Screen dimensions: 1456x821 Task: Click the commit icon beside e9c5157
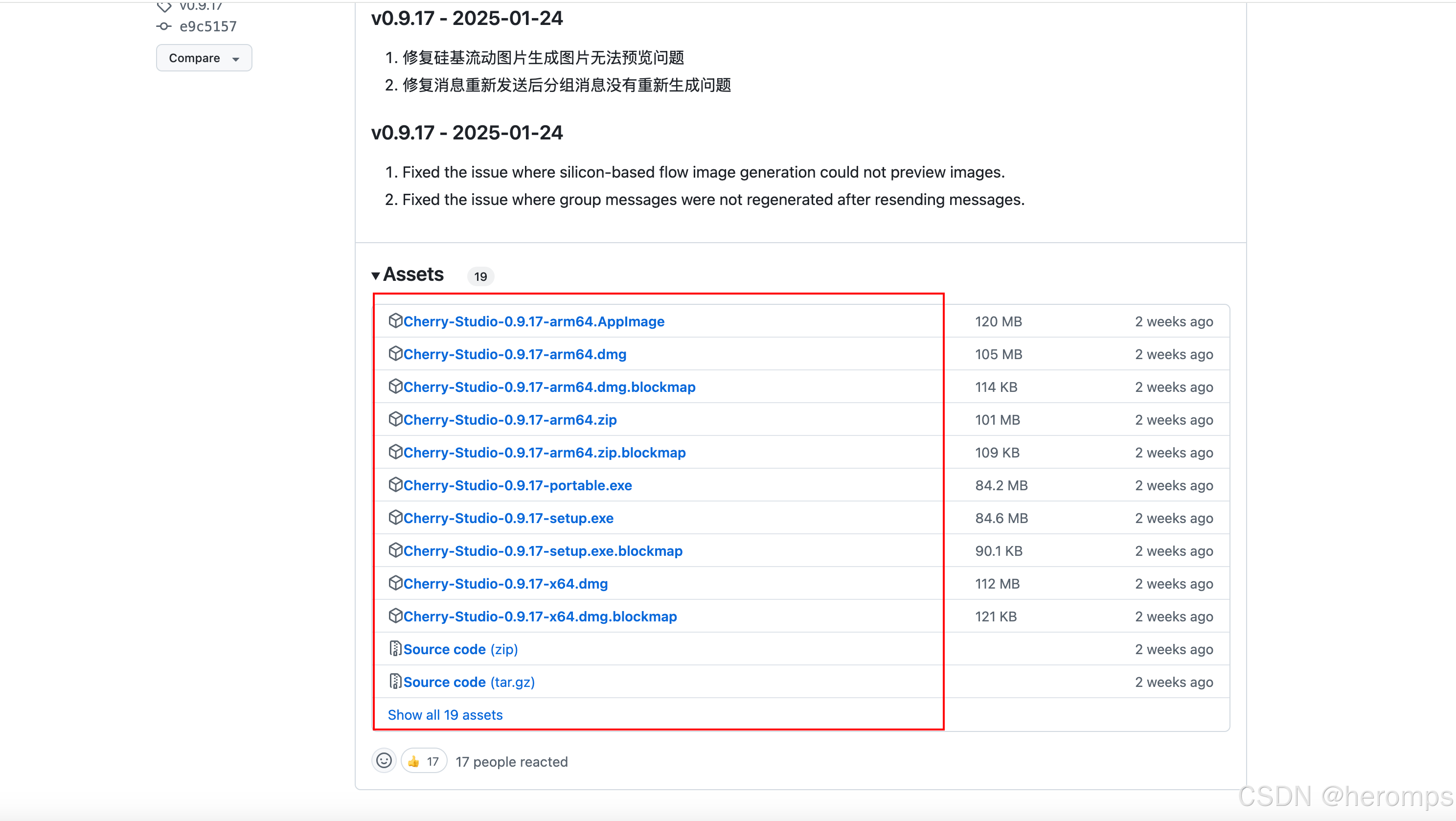pyautogui.click(x=163, y=26)
